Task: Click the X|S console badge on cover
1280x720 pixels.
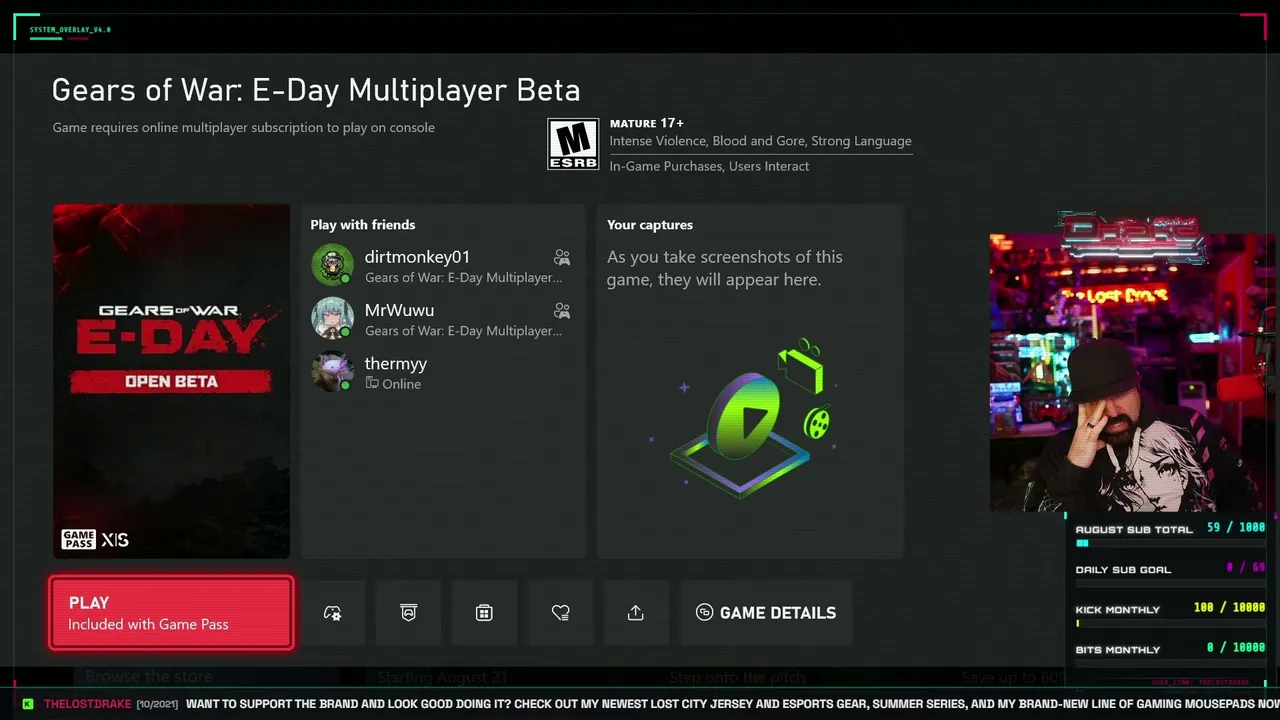Action: coord(115,540)
